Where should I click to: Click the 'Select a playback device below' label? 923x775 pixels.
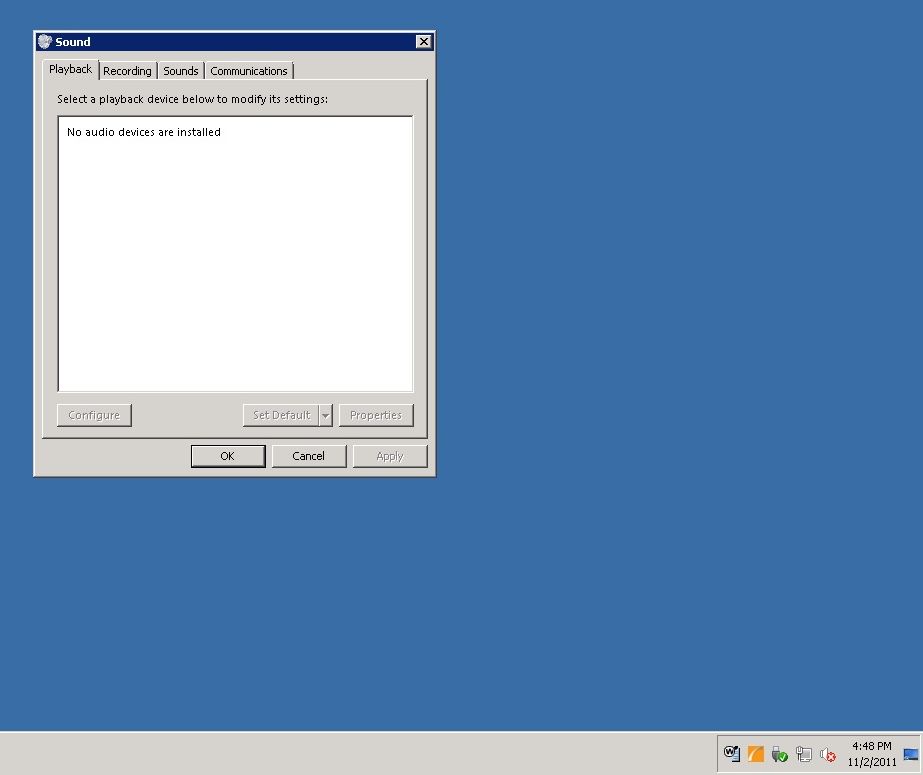click(192, 99)
